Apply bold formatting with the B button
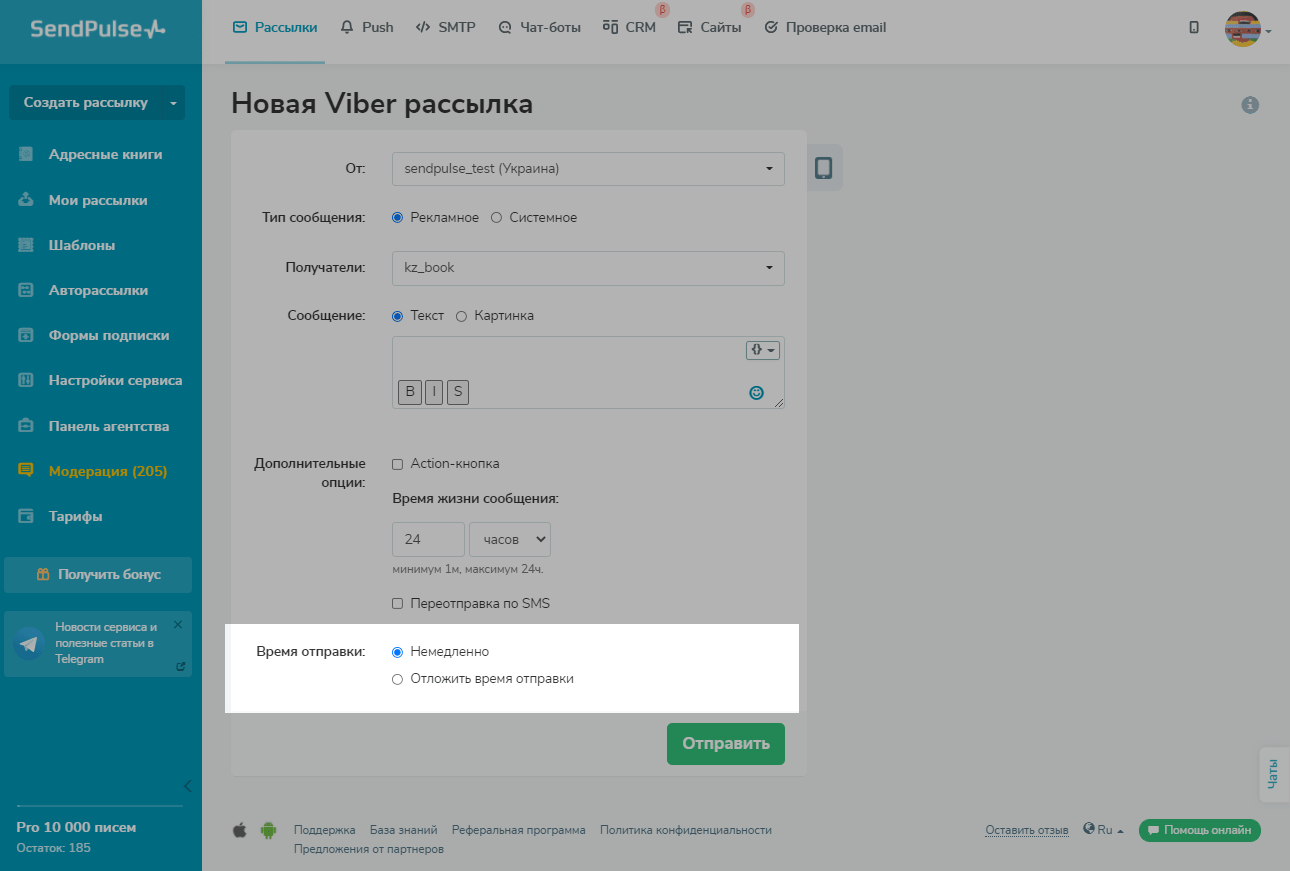1290x871 pixels. (410, 392)
